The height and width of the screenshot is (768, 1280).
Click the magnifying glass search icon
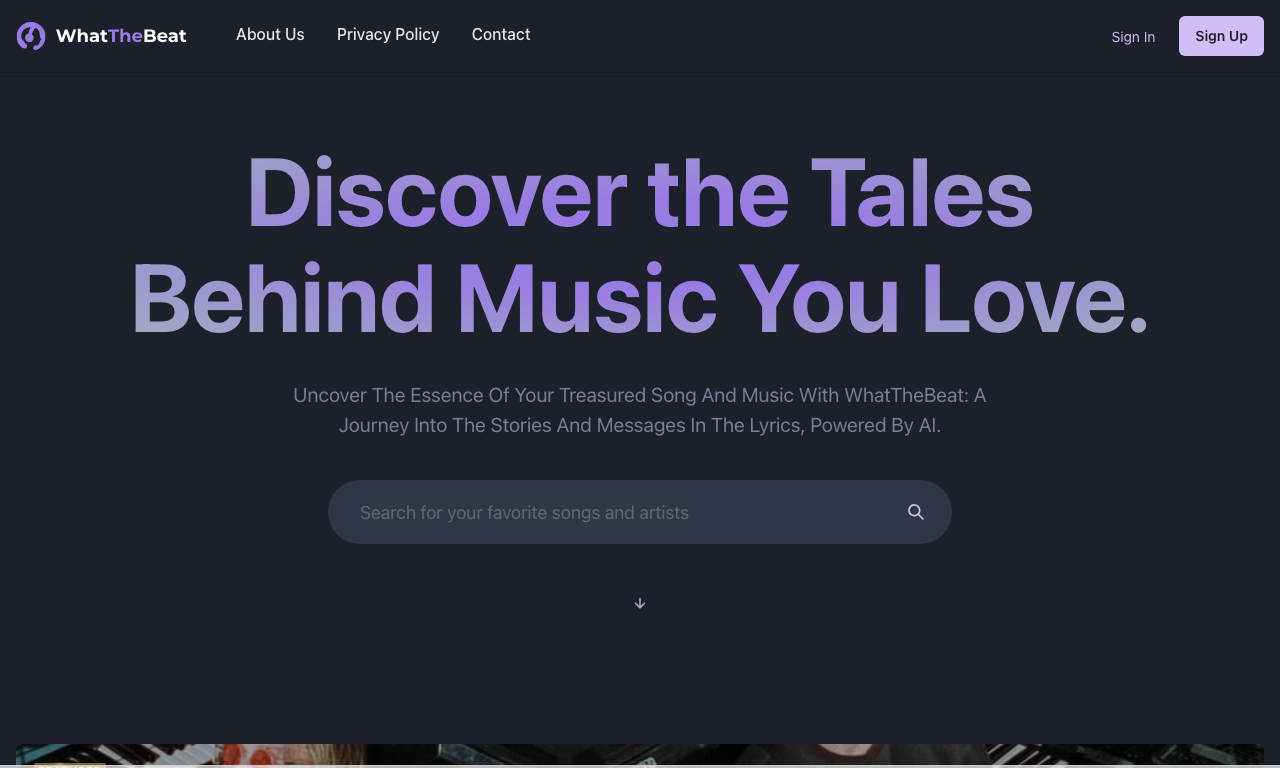coord(916,512)
